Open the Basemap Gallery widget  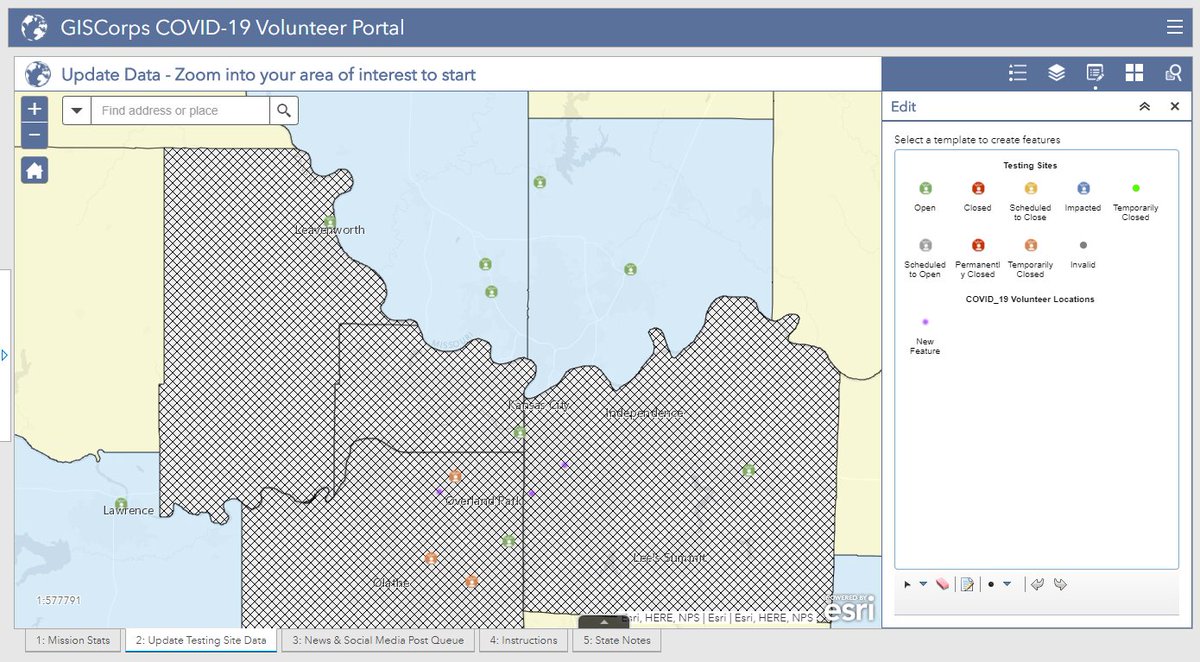point(1134,72)
